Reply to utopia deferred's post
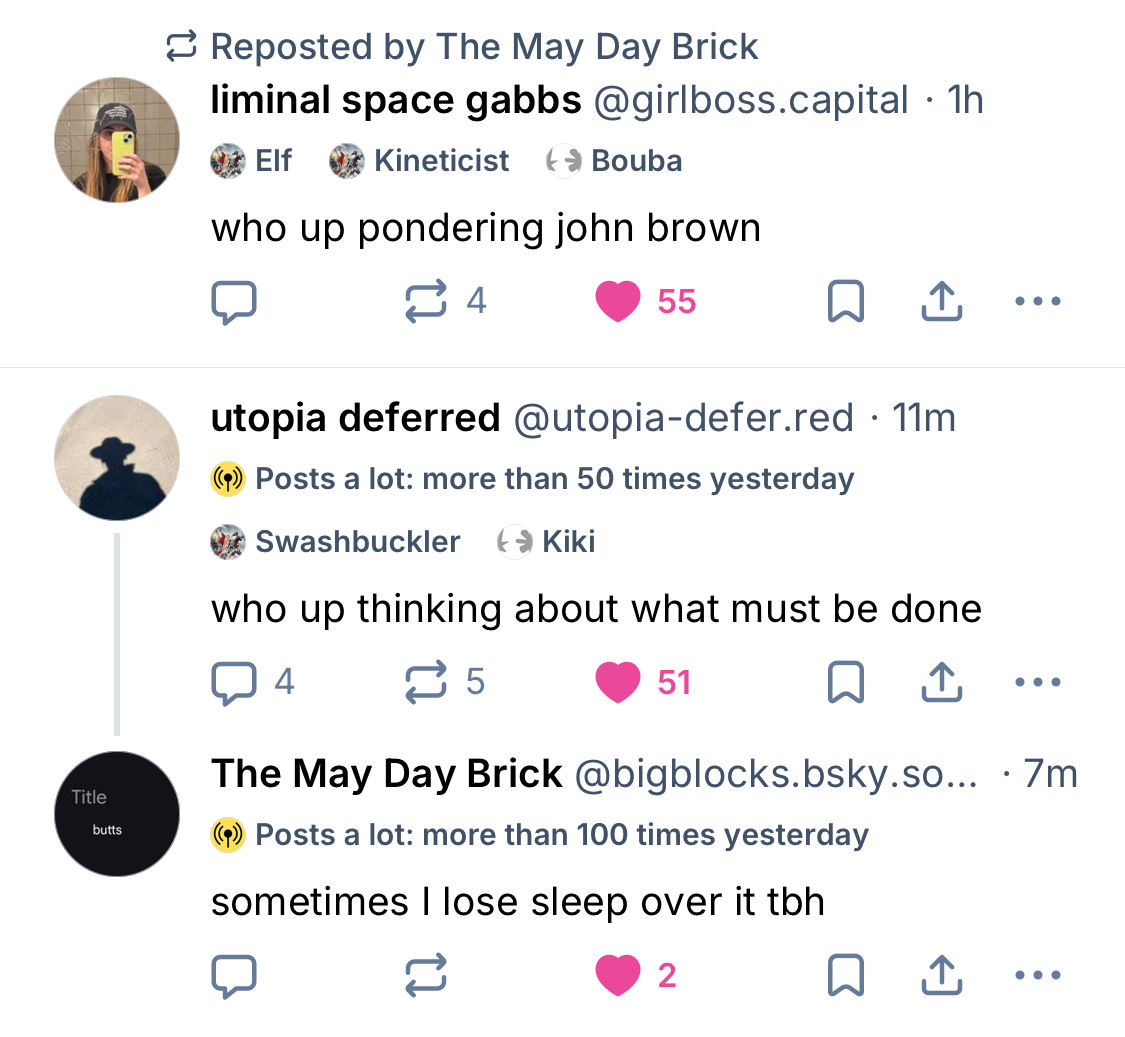Screen dimensions: 1125x1037 pos(234,682)
